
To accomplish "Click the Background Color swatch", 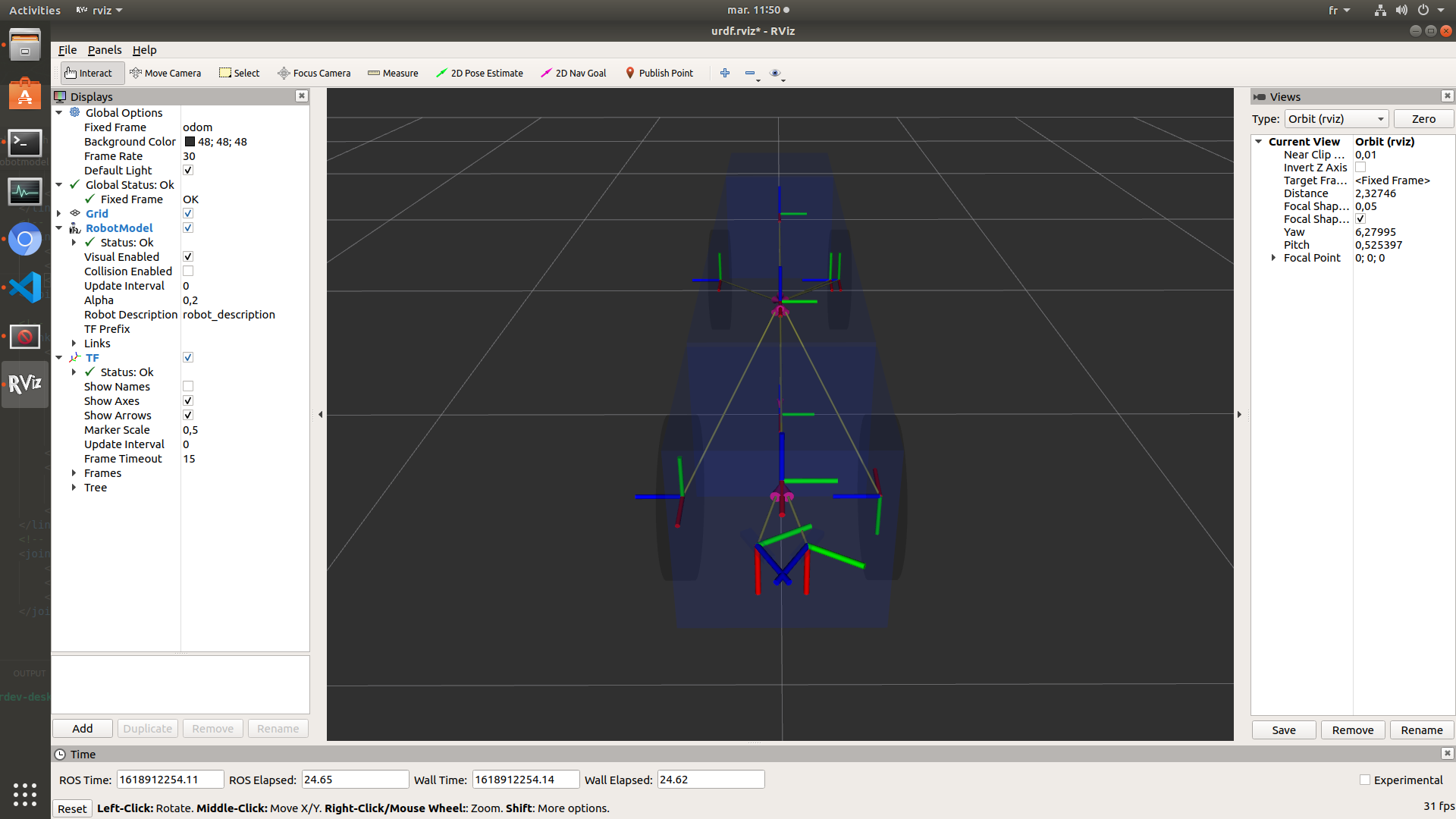I will coord(190,142).
